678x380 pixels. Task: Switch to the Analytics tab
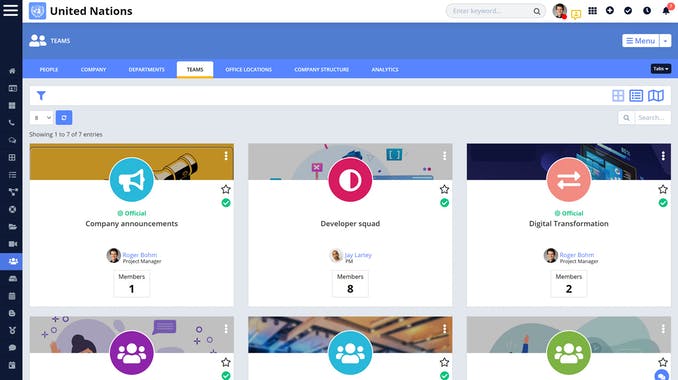(x=385, y=69)
